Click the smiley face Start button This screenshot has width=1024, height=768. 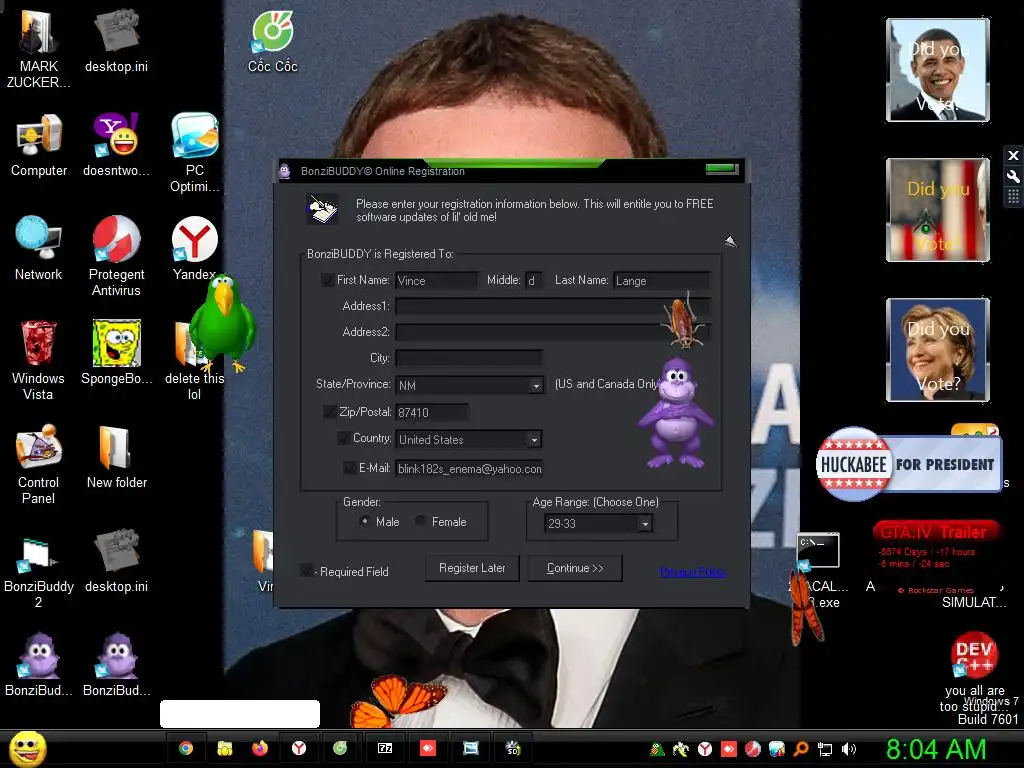[x=27, y=748]
